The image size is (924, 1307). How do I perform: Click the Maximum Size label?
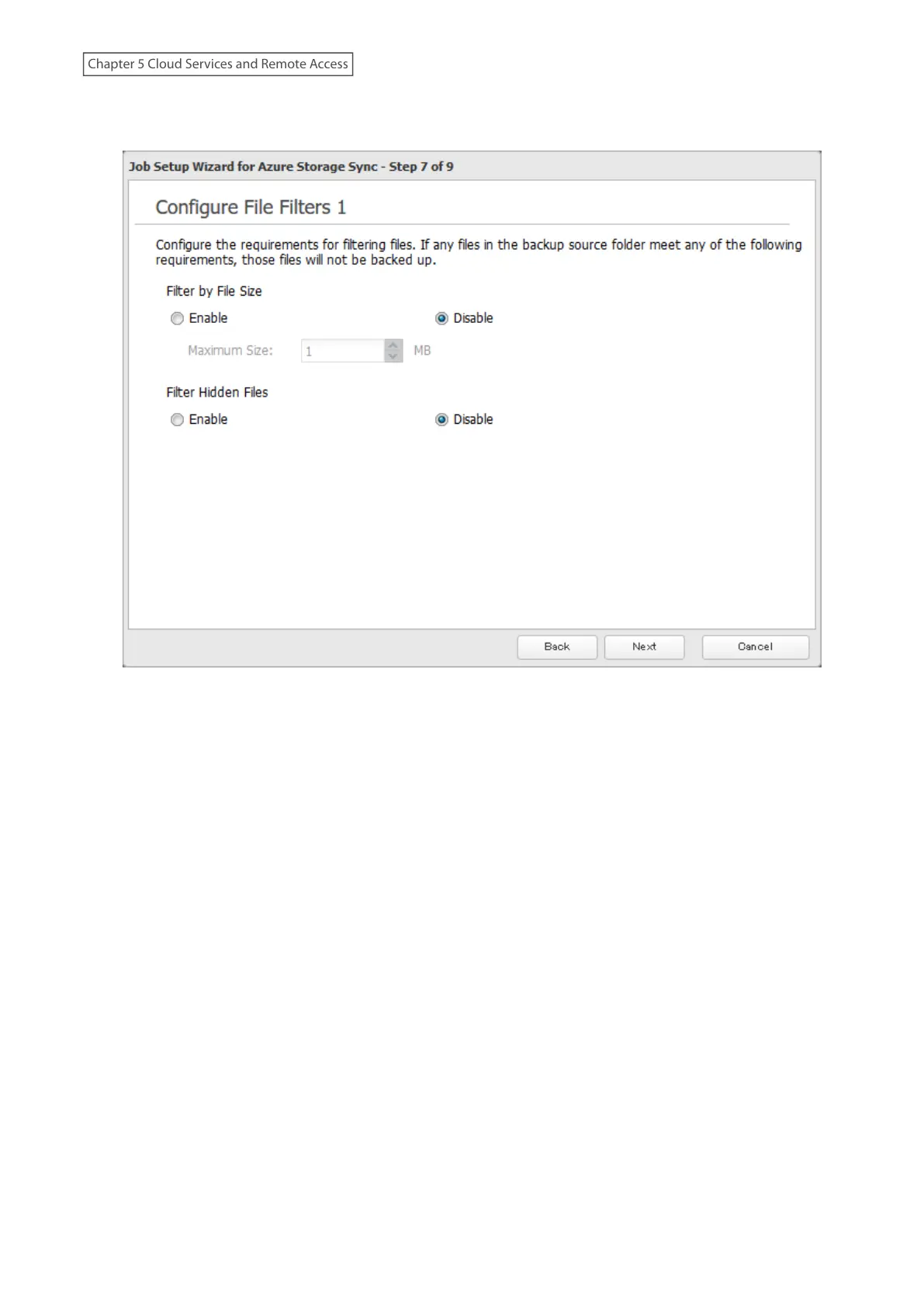[x=230, y=351]
